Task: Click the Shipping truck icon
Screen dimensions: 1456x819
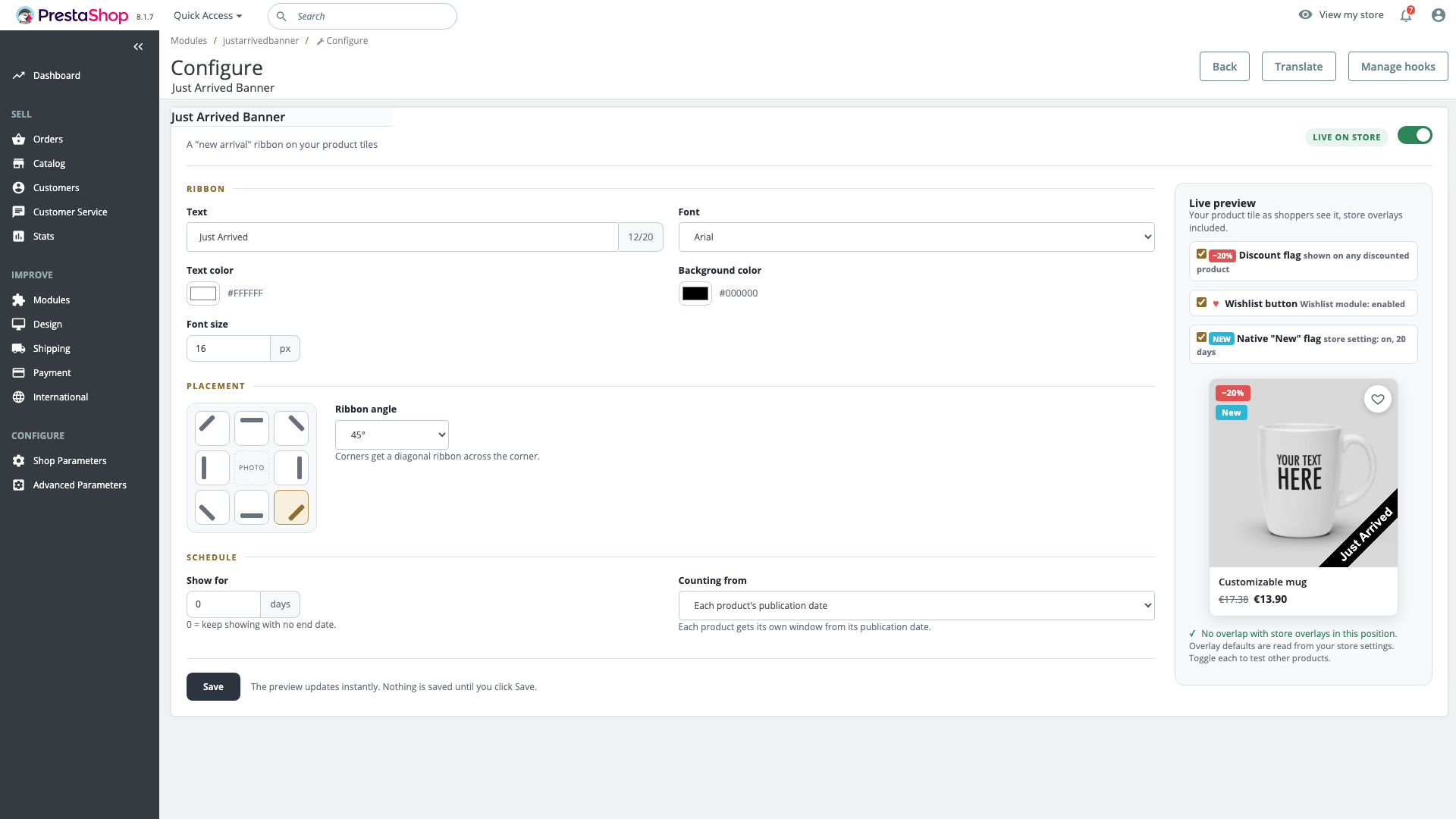Action: (x=19, y=349)
